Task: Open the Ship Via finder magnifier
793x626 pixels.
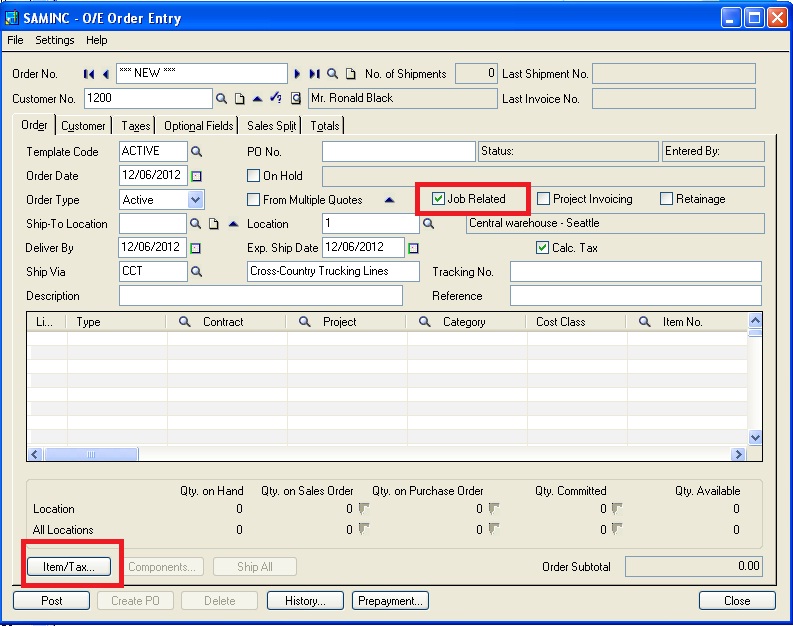Action: coord(197,272)
